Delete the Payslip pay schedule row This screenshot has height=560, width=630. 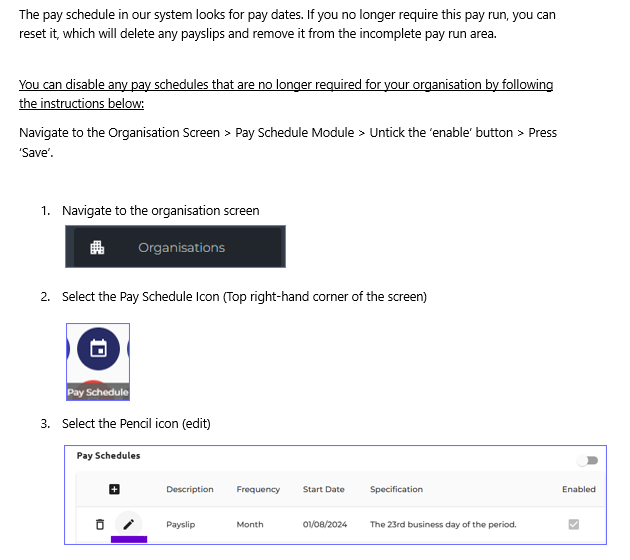(100, 524)
